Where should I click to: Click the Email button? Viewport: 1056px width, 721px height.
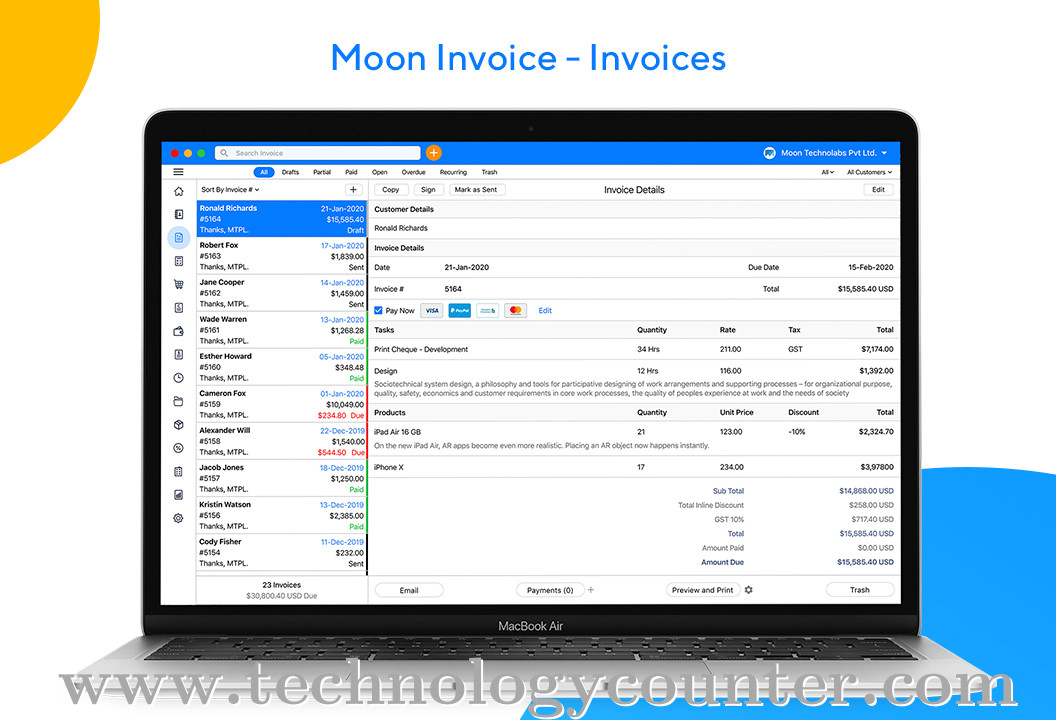(409, 590)
